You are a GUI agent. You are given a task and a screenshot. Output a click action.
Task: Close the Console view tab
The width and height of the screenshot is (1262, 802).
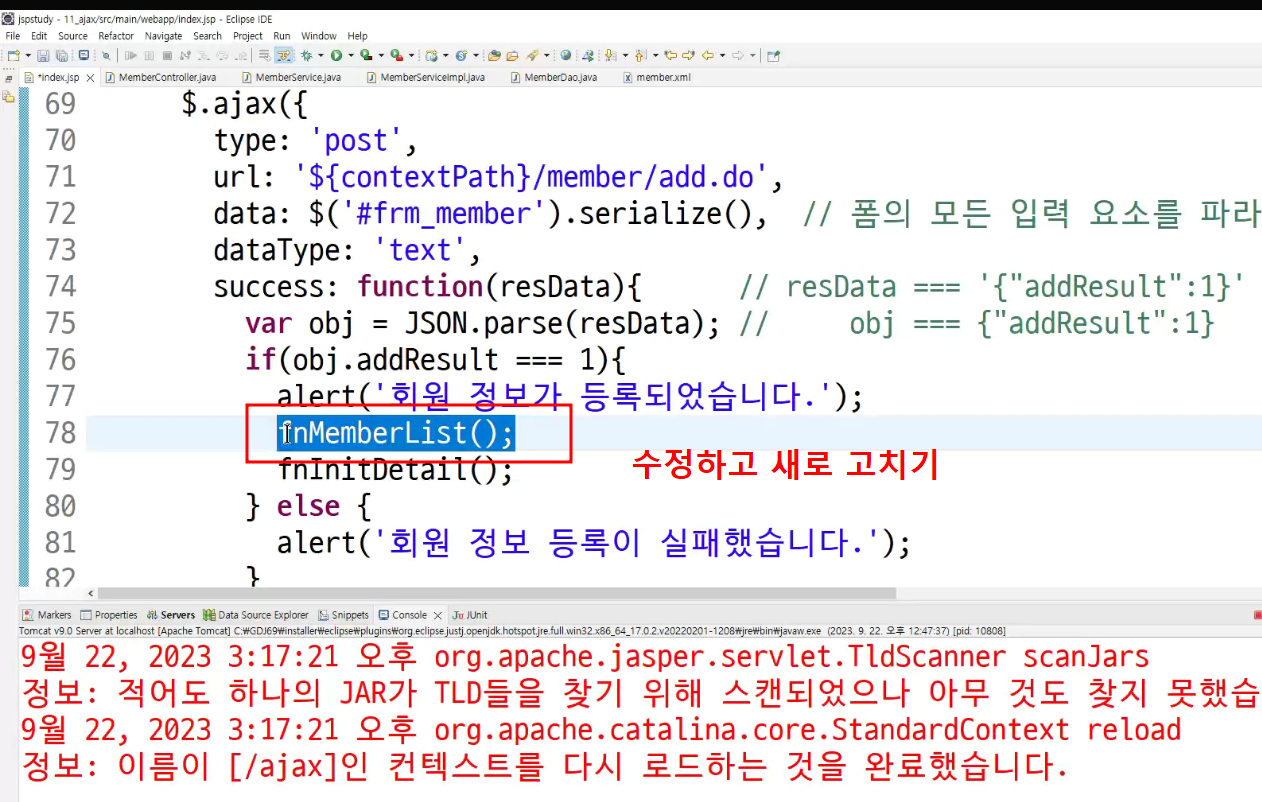(437, 615)
